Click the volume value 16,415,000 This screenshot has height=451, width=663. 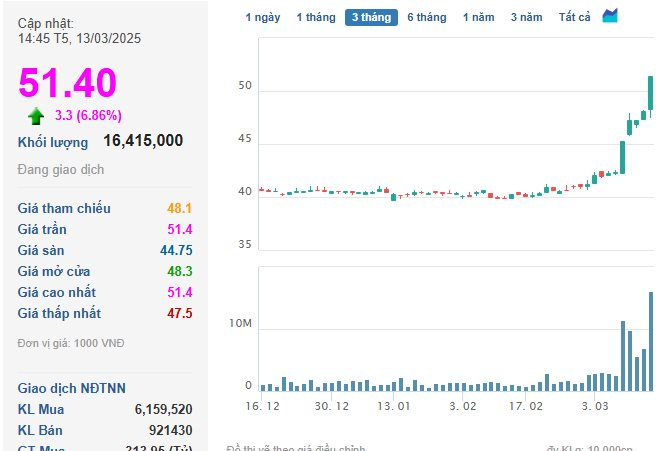pyautogui.click(x=143, y=141)
